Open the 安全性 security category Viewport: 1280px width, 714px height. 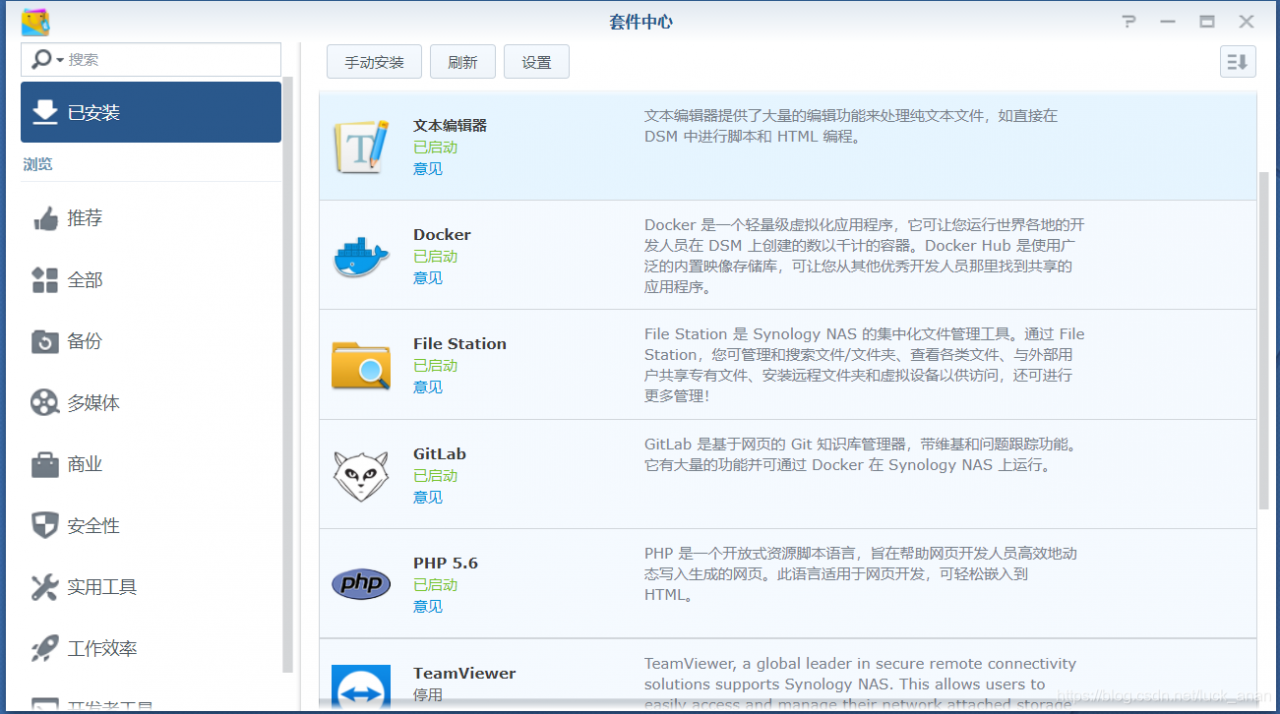point(151,526)
